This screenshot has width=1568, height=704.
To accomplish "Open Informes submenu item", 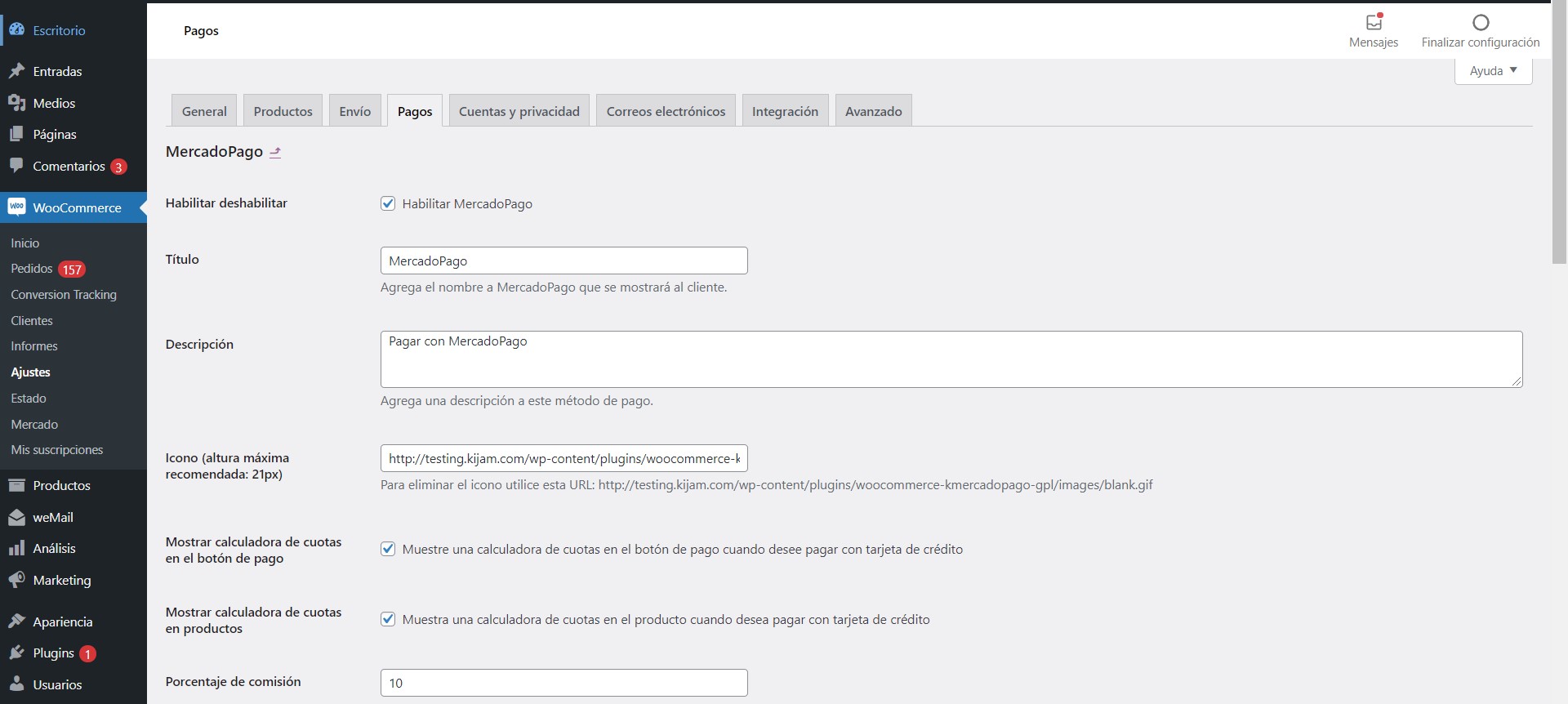I will click(x=34, y=346).
